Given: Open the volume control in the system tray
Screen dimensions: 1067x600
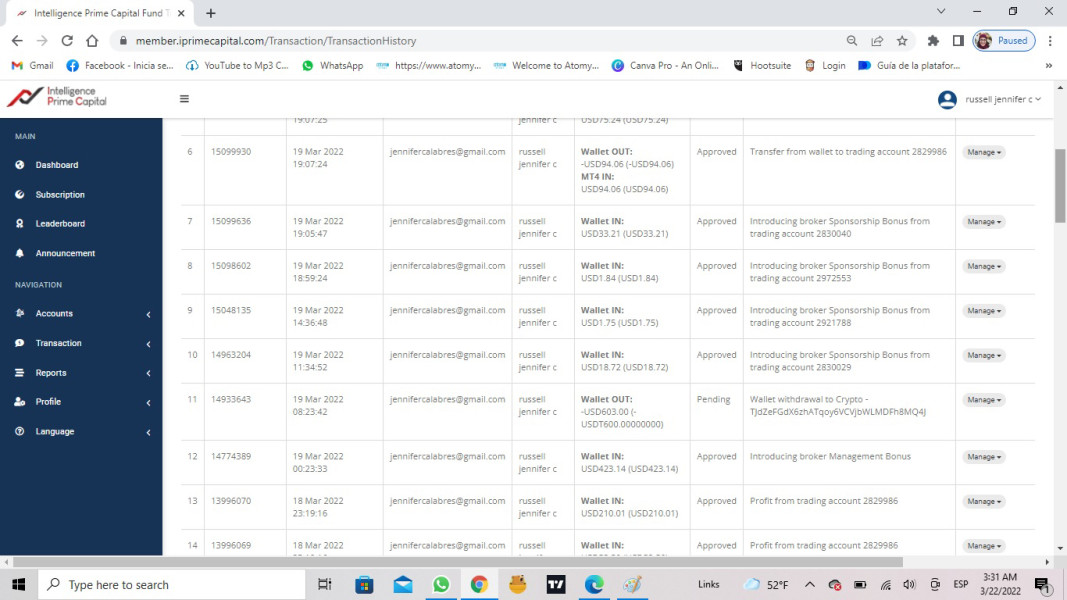Looking at the screenshot, I should 909,584.
